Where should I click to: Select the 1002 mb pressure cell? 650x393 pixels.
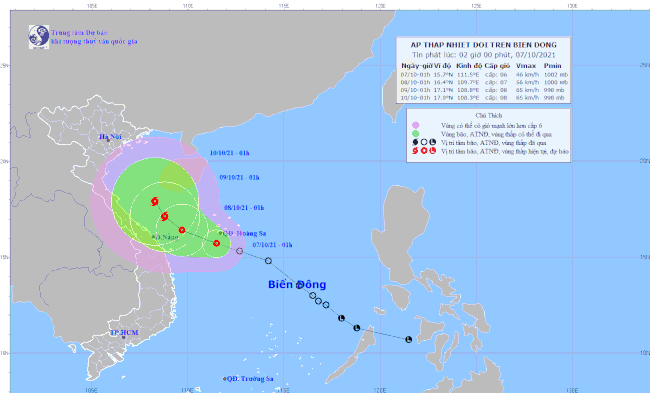(555, 75)
